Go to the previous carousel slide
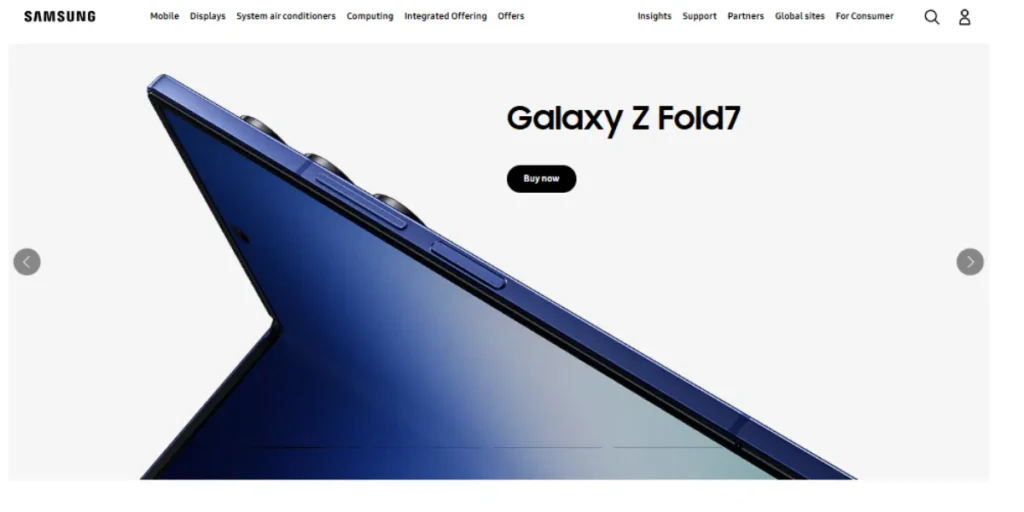The width and height of the screenshot is (1024, 512). pos(27,262)
